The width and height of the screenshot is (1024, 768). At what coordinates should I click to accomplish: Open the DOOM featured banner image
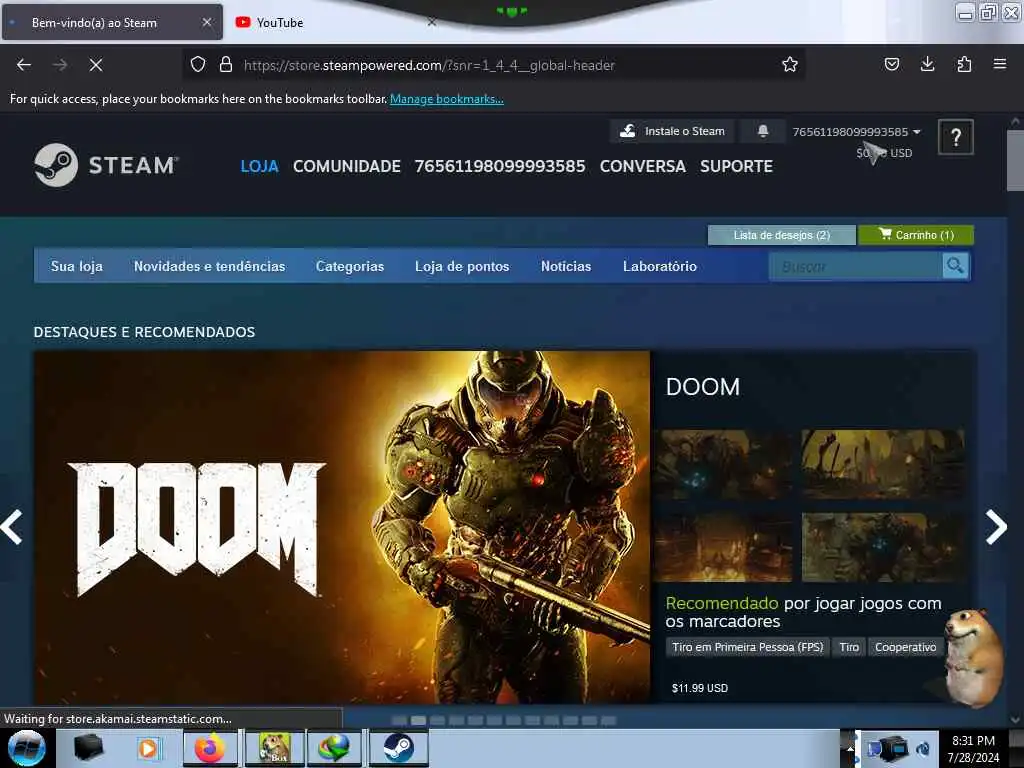pos(342,527)
